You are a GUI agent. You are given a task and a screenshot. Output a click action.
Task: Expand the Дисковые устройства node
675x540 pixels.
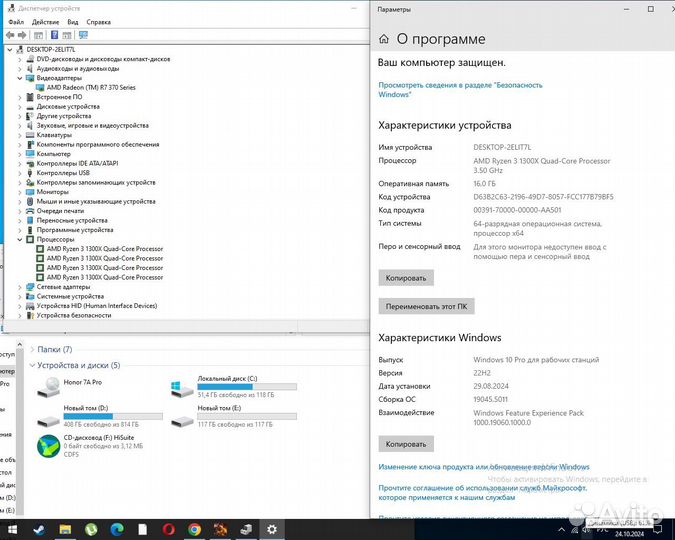(x=20, y=106)
